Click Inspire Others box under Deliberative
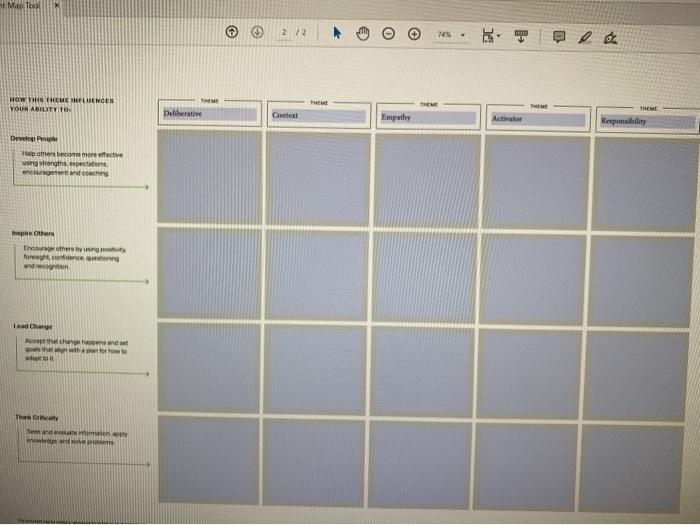Screen dimensions: 700x525 [209, 273]
